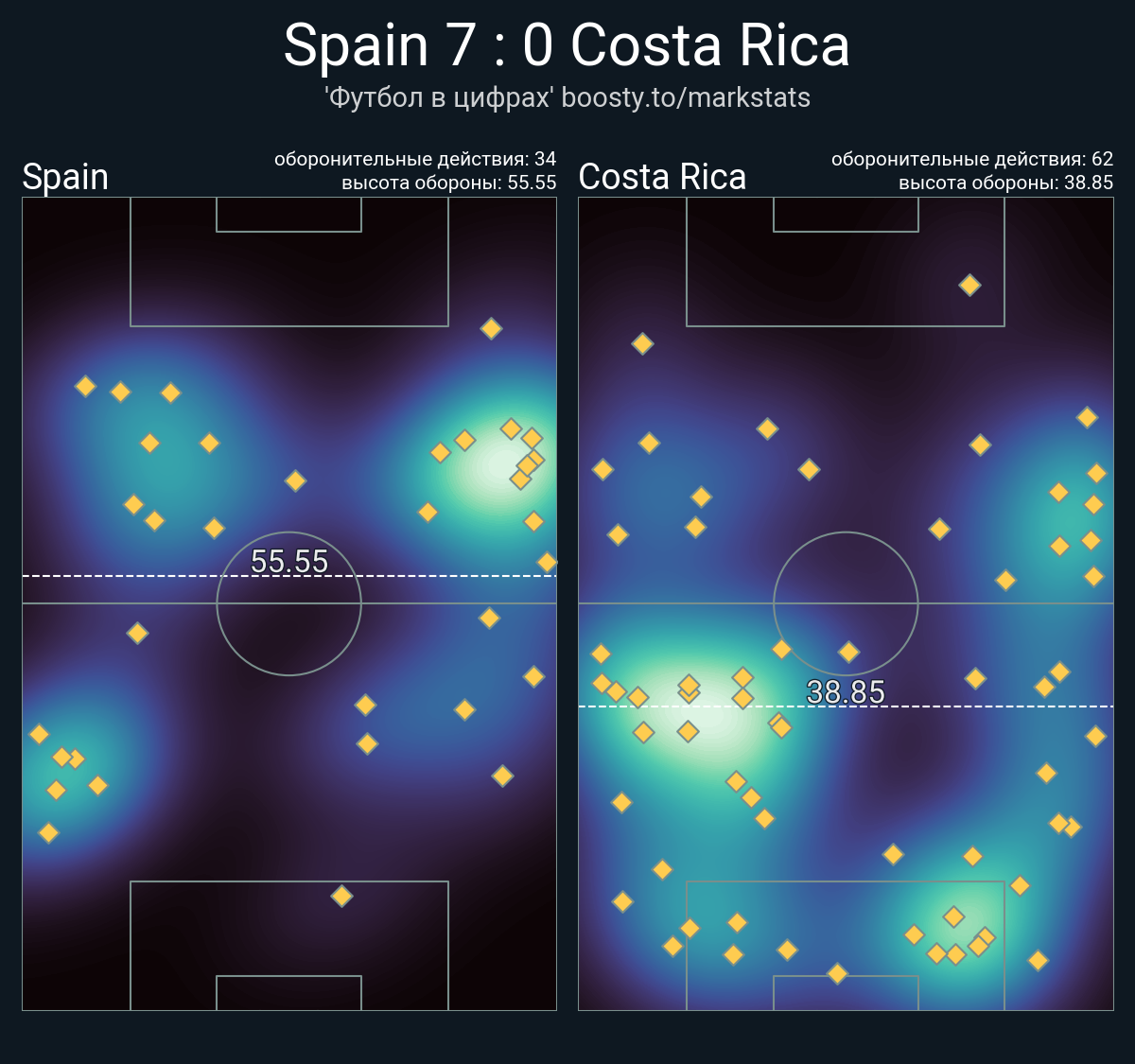
Task: Click the 38.85 defensive line label
Action: tap(846, 691)
